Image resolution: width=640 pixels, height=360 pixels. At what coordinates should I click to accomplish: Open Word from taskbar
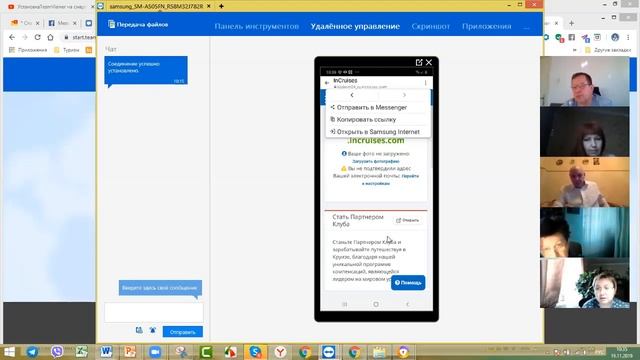pyautogui.click(x=106, y=351)
